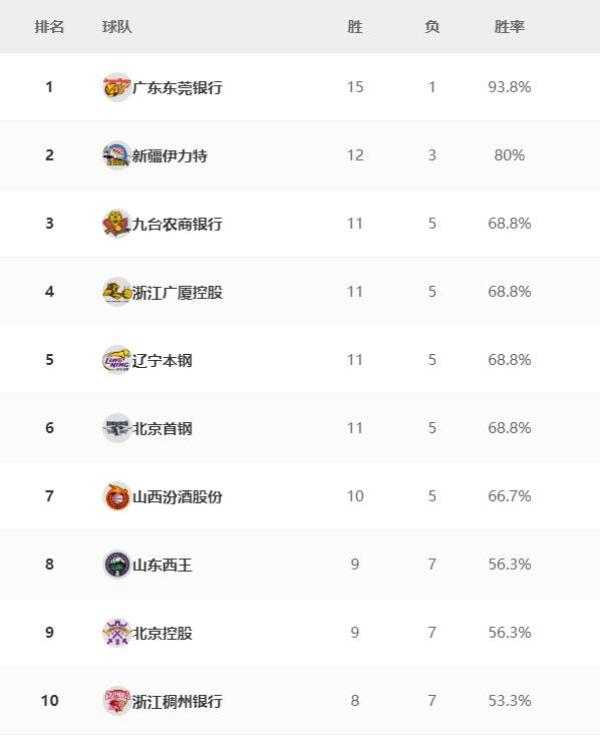Click the 山东西王 team logo
The height and width of the screenshot is (737, 600).
pyautogui.click(x=117, y=565)
